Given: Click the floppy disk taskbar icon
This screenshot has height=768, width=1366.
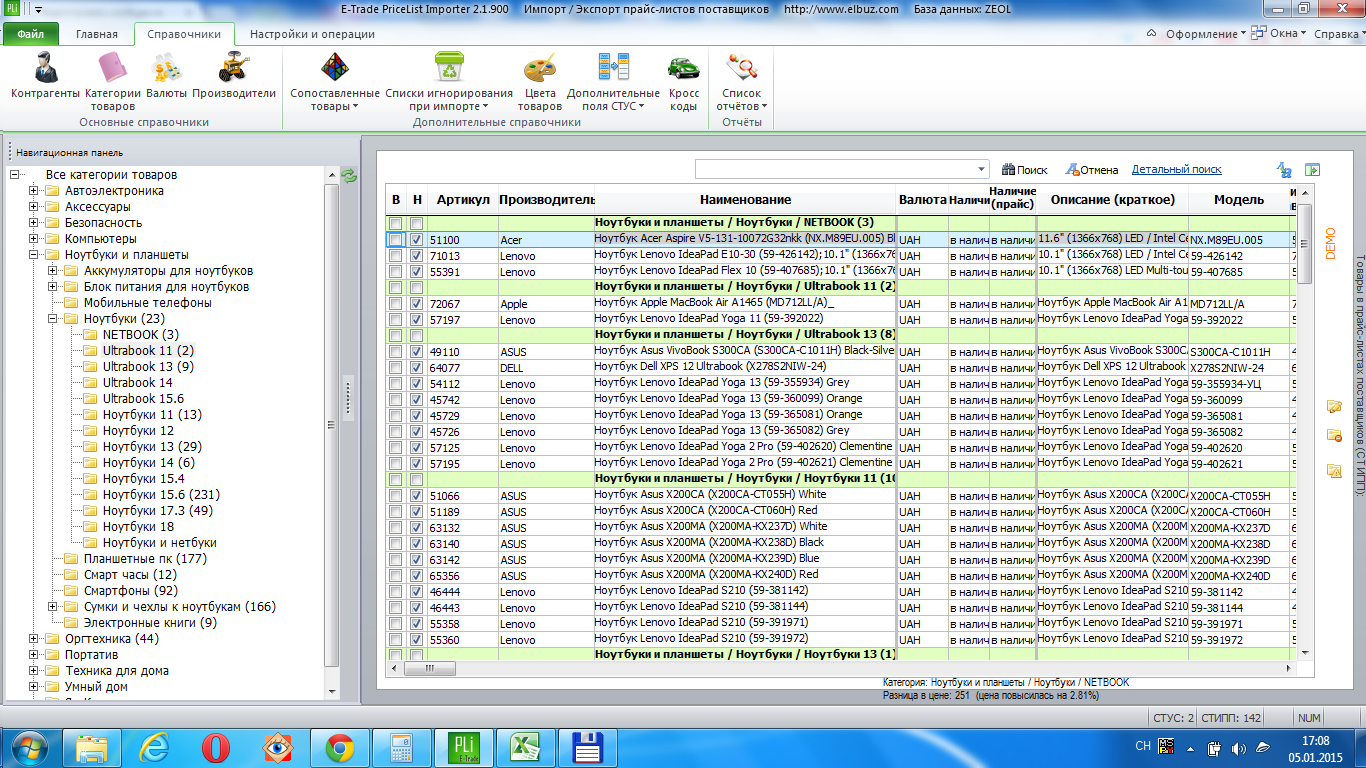Looking at the screenshot, I should click(588, 747).
